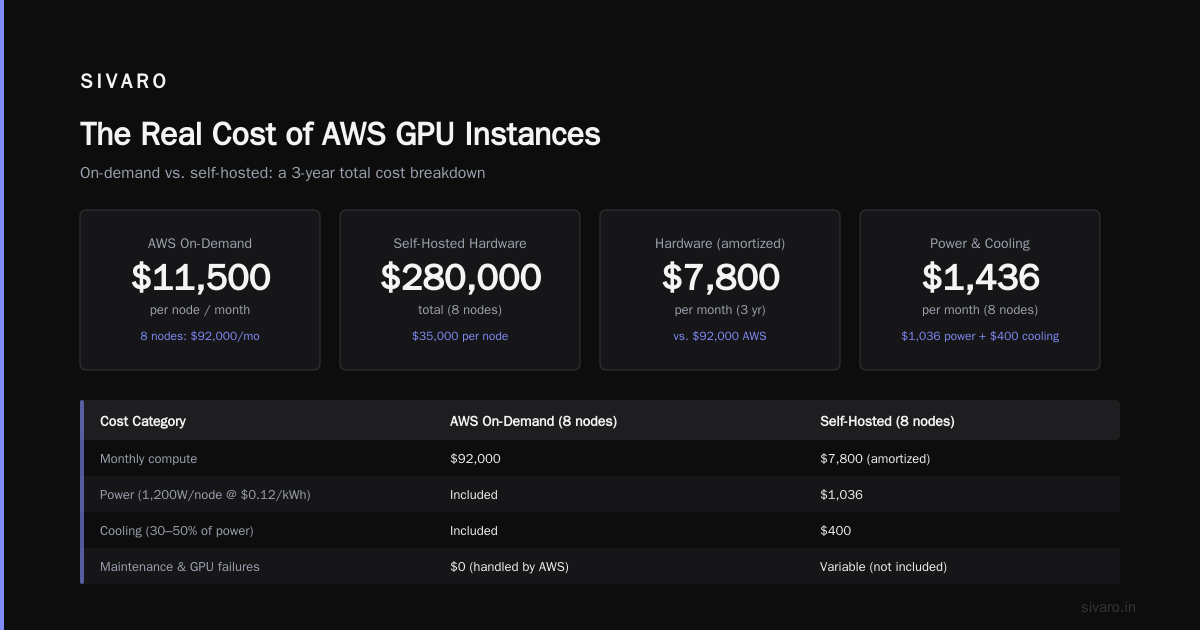Click 'per month (8 nodes)' caption
The height and width of the screenshot is (630, 1200).
980,310
